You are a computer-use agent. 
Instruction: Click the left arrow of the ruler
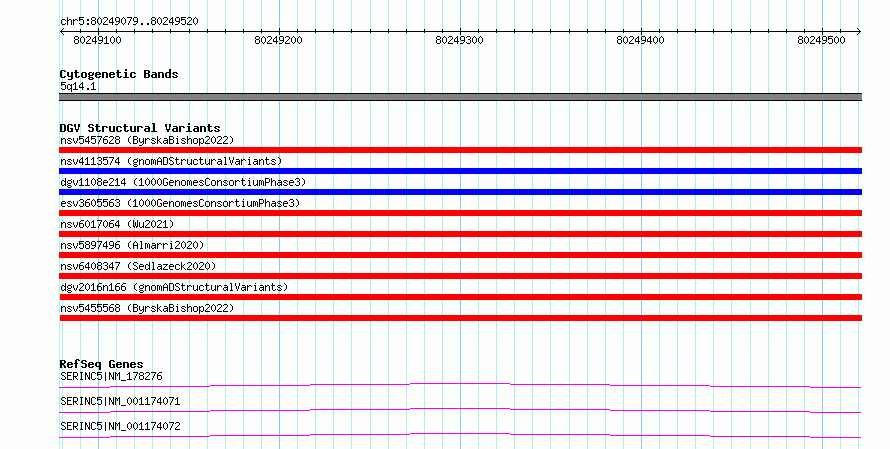[x=62, y=31]
